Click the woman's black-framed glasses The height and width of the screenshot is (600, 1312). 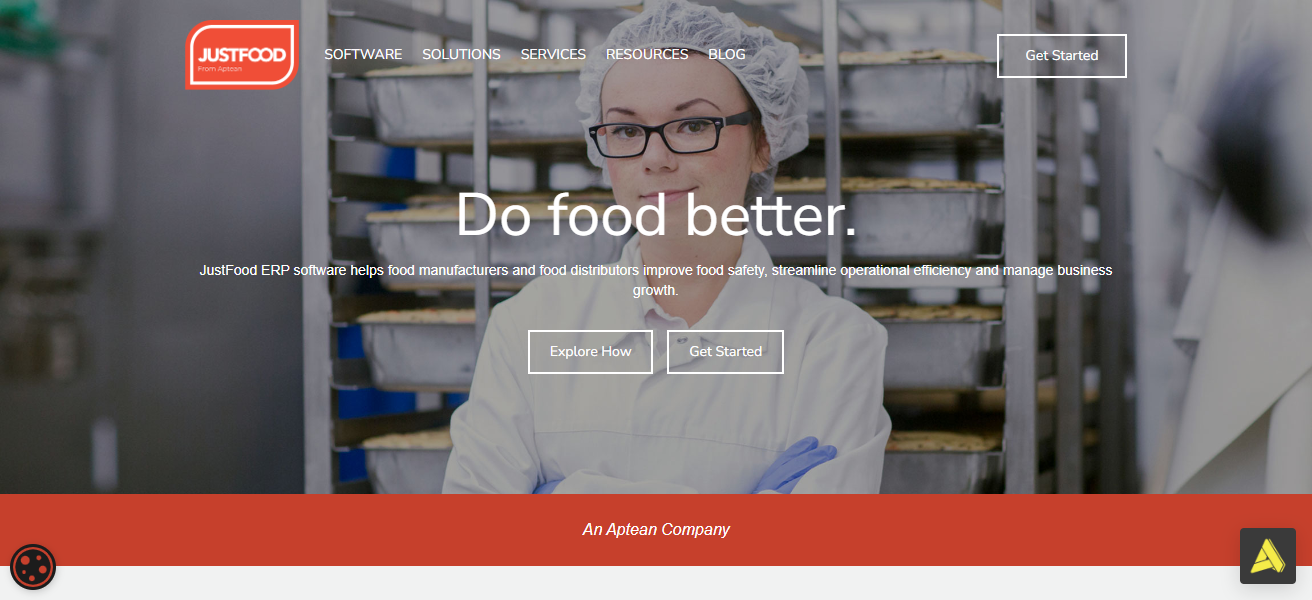click(x=668, y=133)
